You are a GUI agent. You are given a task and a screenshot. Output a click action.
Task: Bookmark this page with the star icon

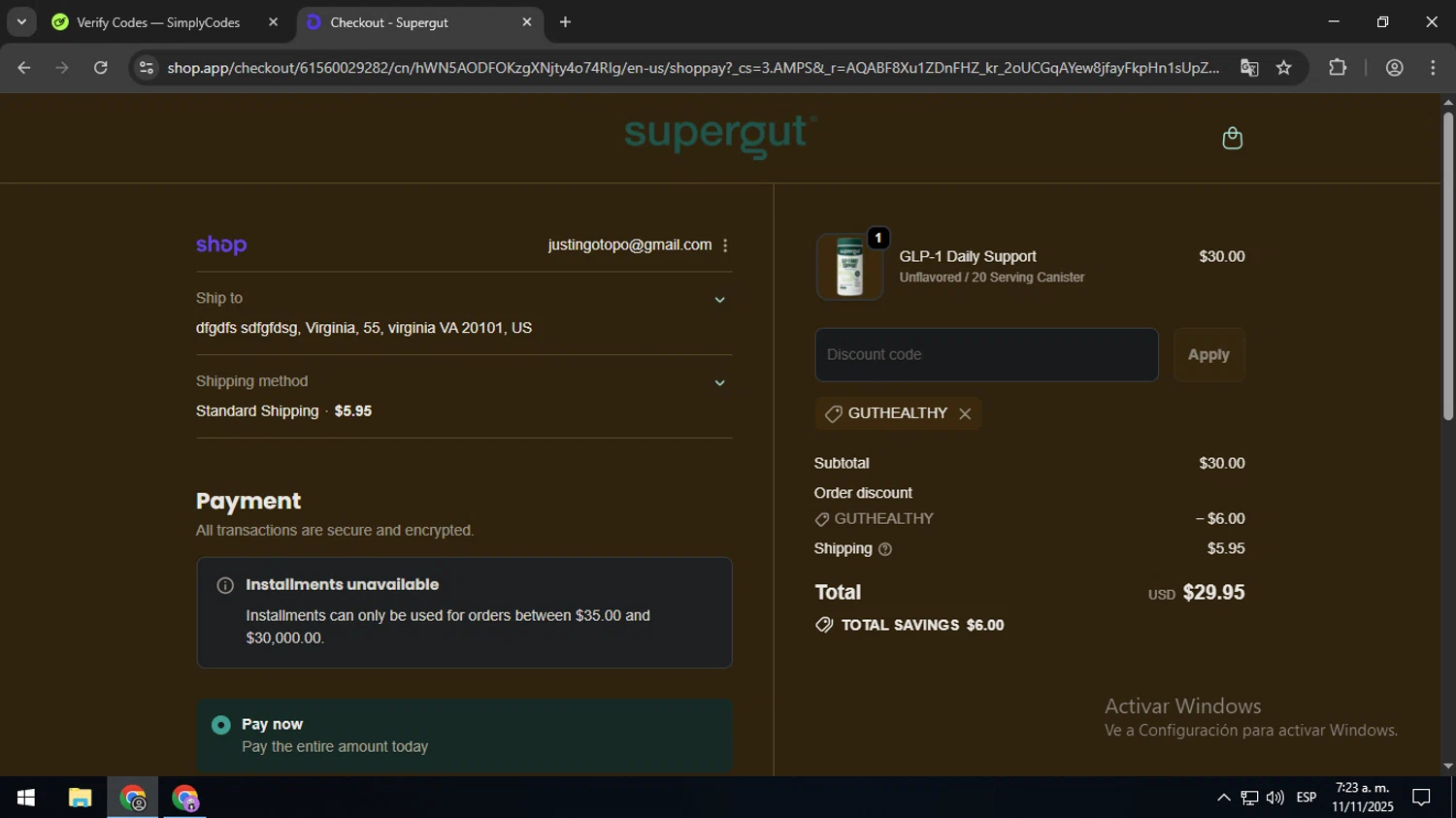coord(1284,68)
